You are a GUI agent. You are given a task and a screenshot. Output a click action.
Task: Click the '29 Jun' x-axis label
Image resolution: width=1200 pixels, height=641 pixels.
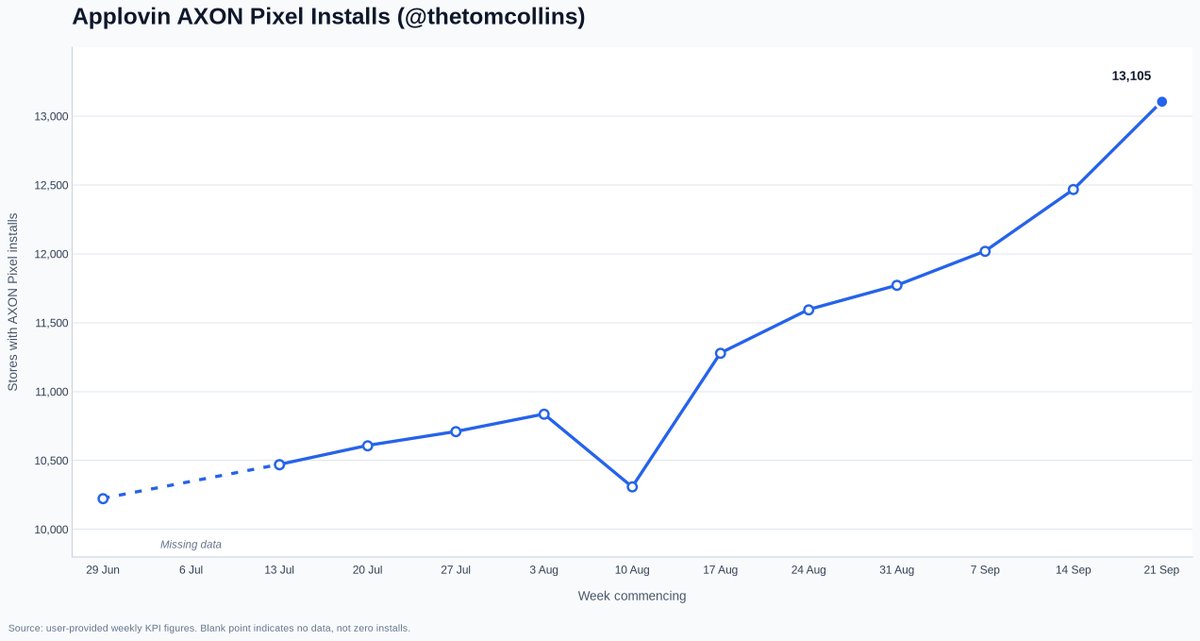point(103,569)
